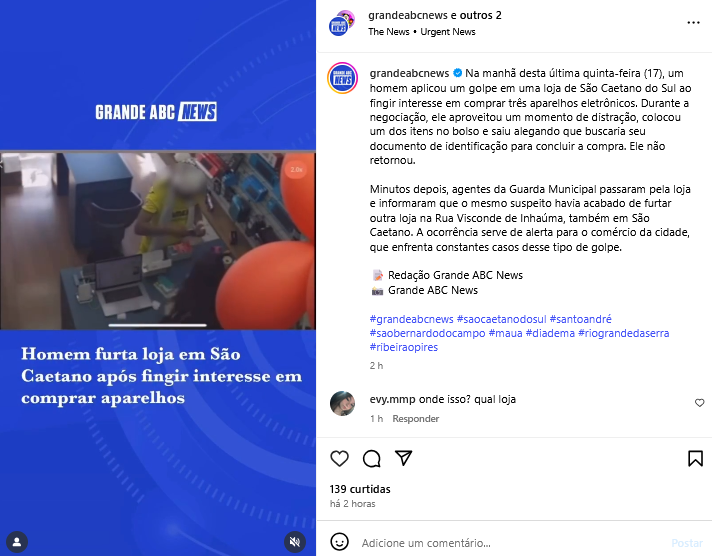
Task: Open the #santoandré hashtag link
Action: [580, 319]
